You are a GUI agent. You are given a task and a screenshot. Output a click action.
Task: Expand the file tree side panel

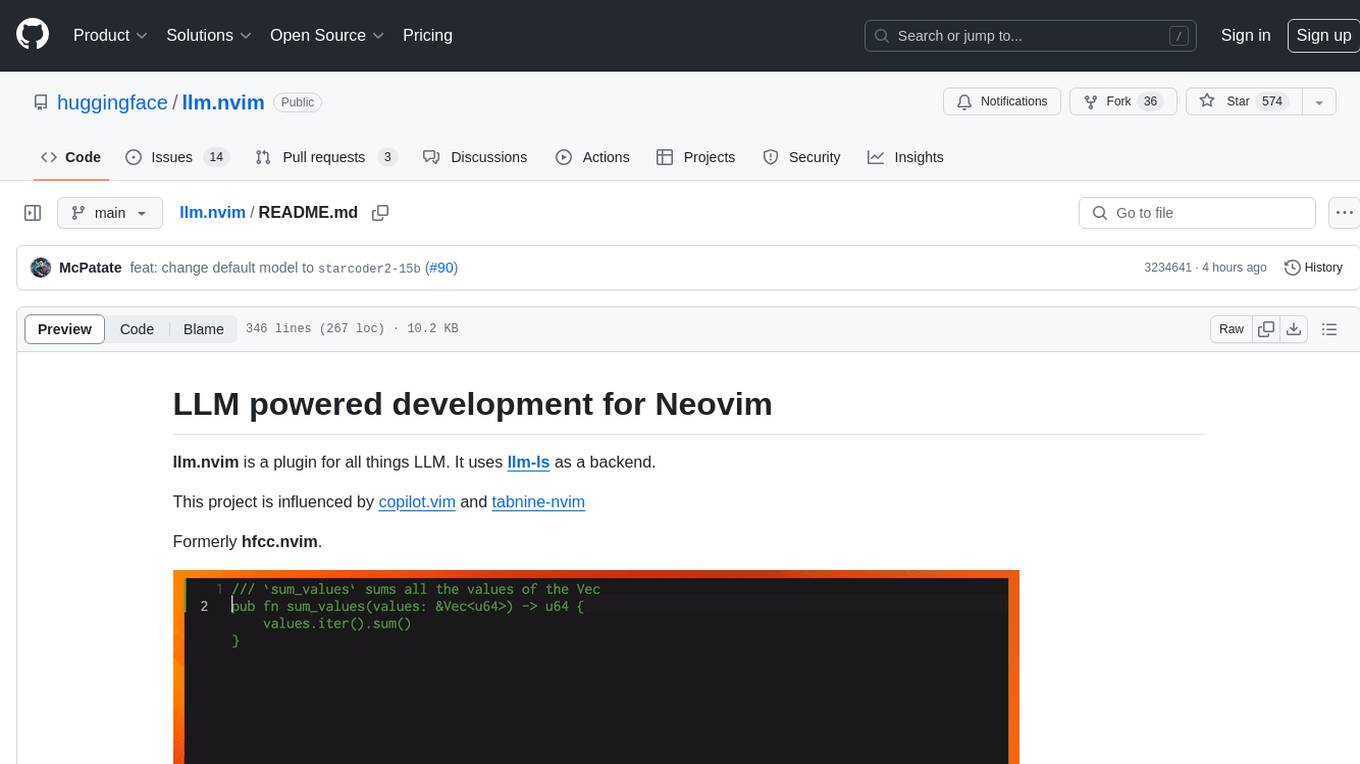tap(33, 213)
